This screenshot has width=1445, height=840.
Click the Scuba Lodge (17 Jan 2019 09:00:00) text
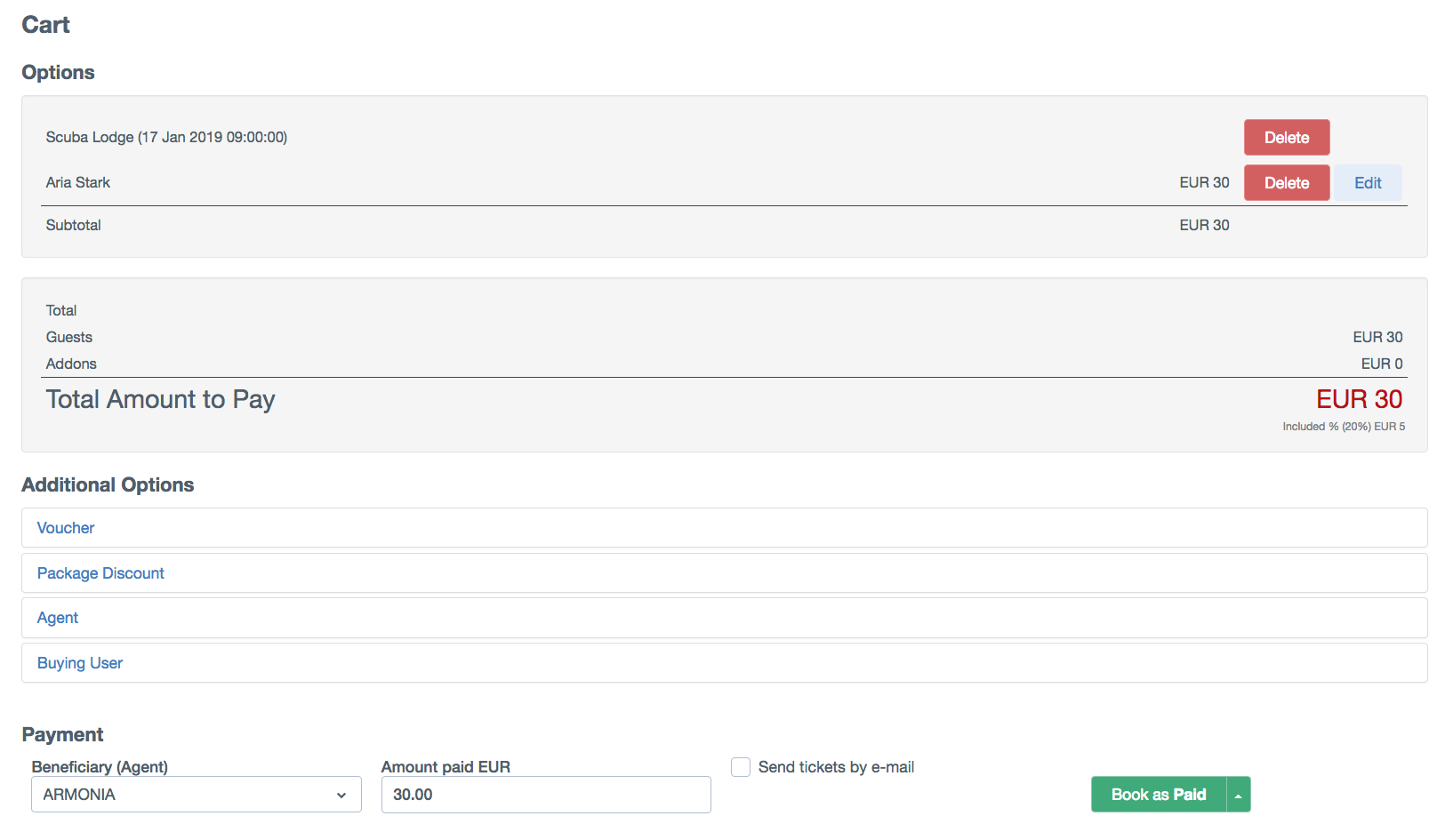[166, 137]
